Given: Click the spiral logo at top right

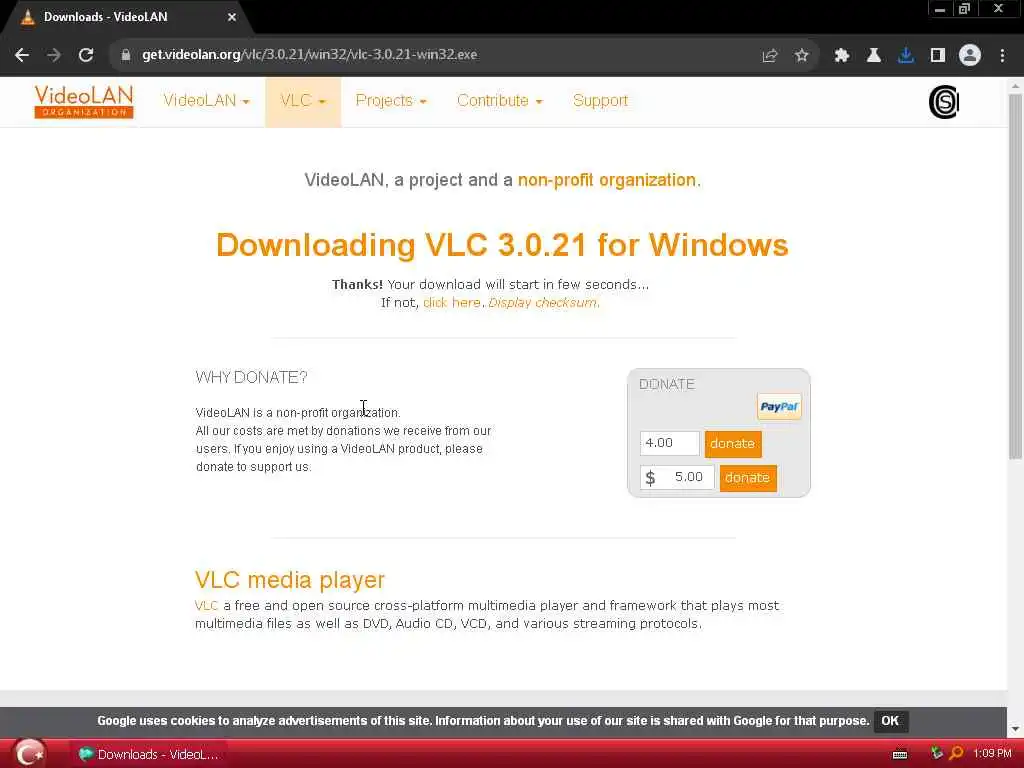Looking at the screenshot, I should point(944,102).
